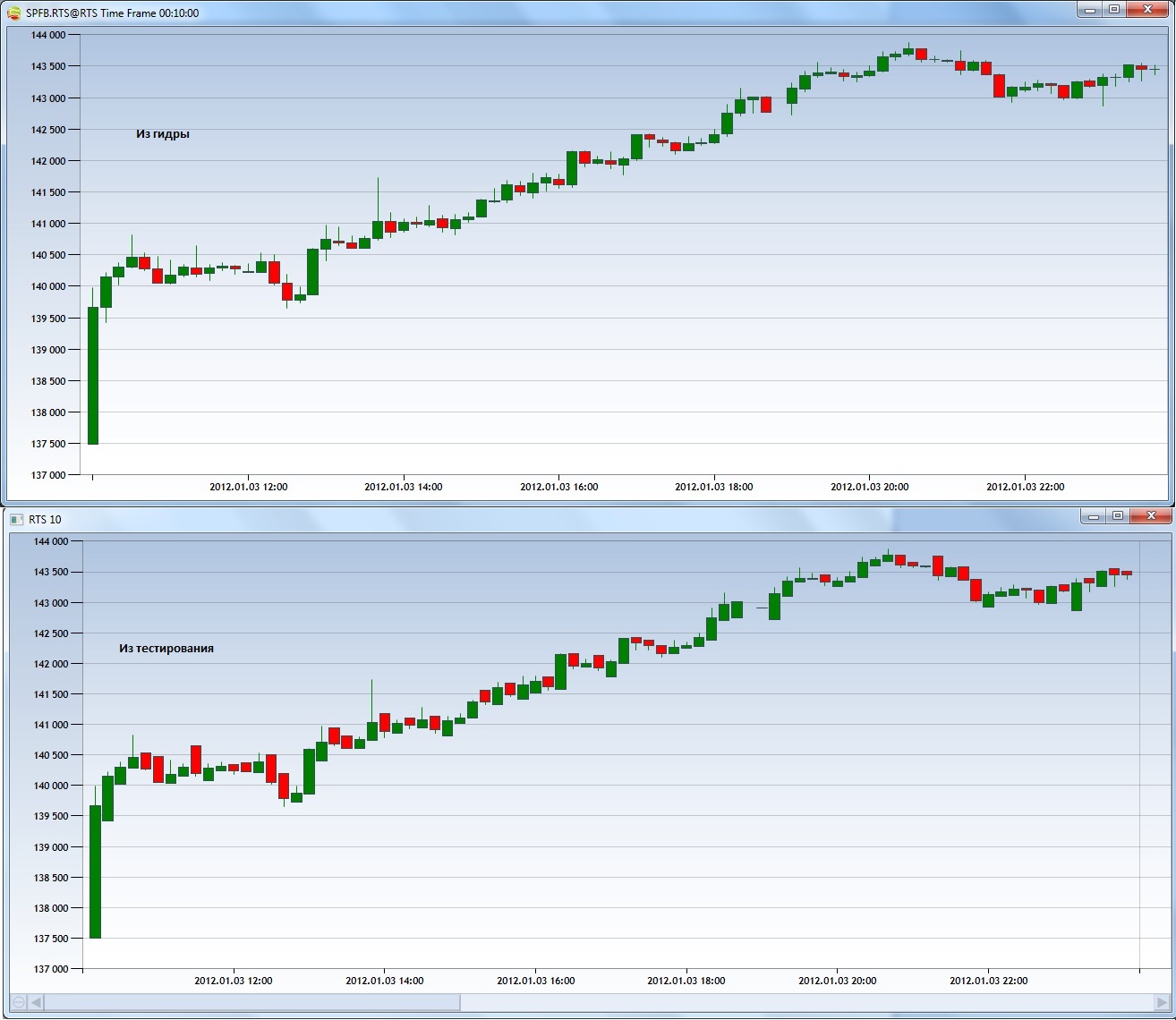Click the first tall green candle in top chart

coord(93,376)
